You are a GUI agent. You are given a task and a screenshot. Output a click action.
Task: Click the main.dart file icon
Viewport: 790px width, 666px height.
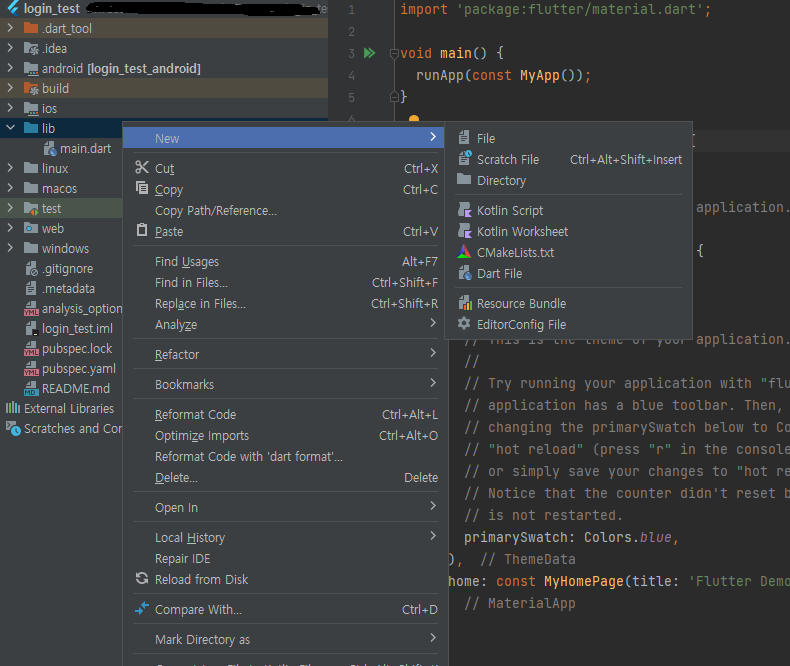pyautogui.click(x=49, y=148)
